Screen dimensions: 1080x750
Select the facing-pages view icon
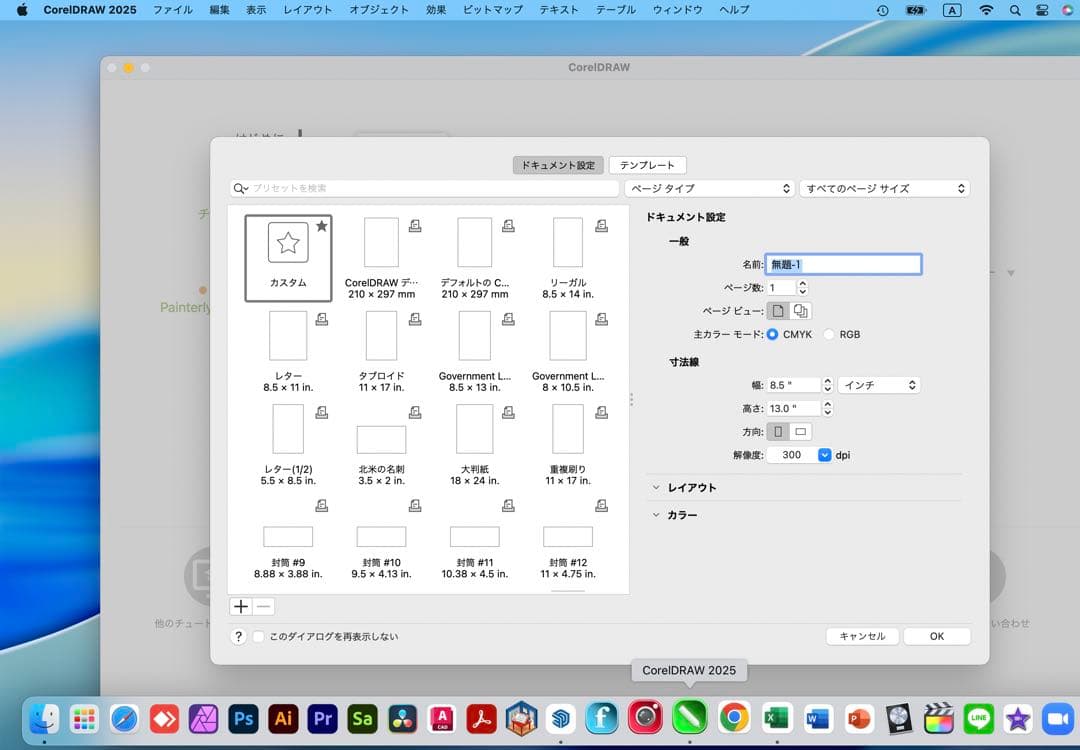798,310
